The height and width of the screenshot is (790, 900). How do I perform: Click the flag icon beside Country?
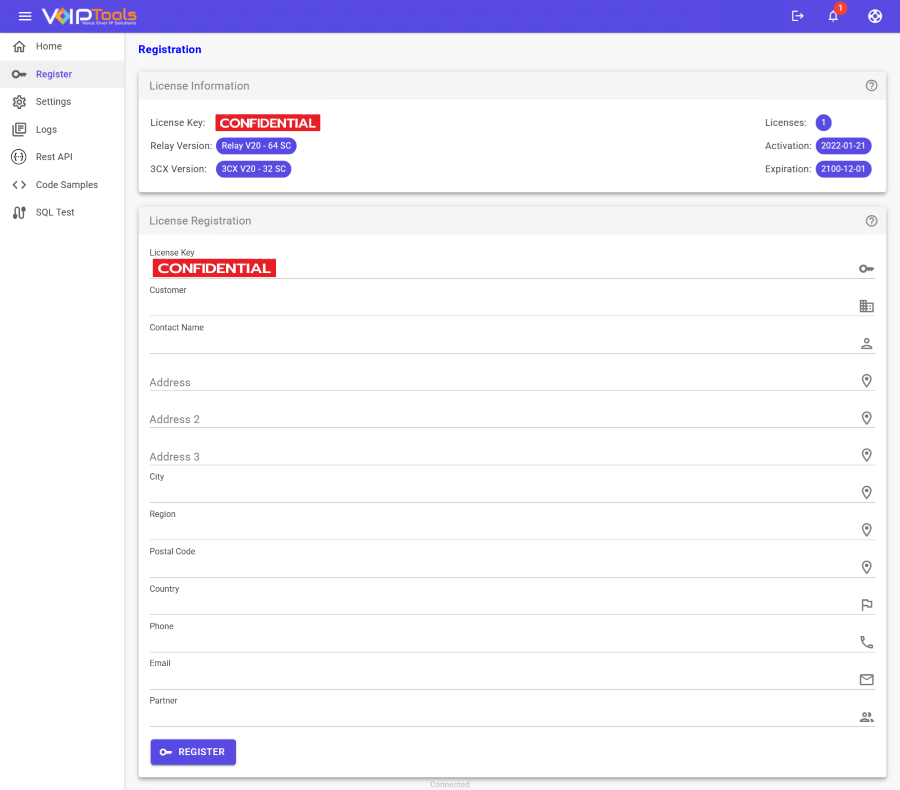[866, 605]
